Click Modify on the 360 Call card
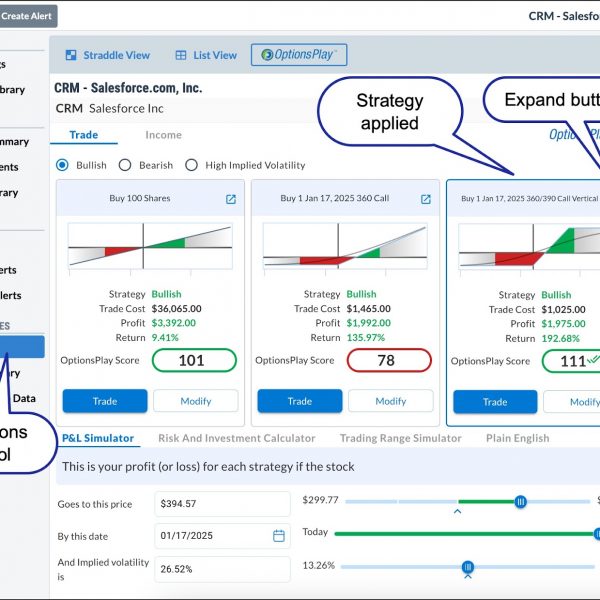Image resolution: width=600 pixels, height=600 pixels. click(391, 401)
